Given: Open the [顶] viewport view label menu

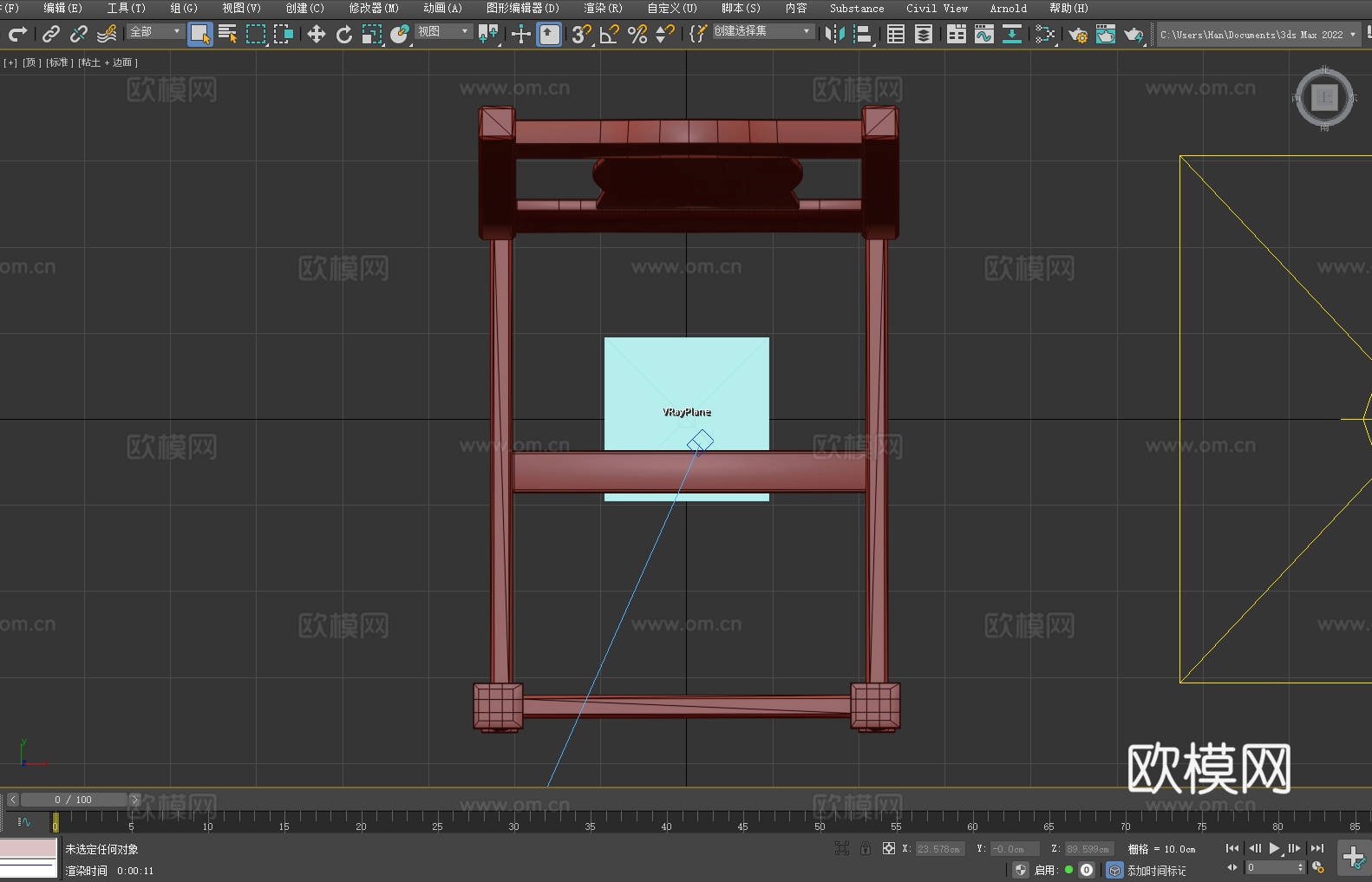Looking at the screenshot, I should [x=30, y=62].
